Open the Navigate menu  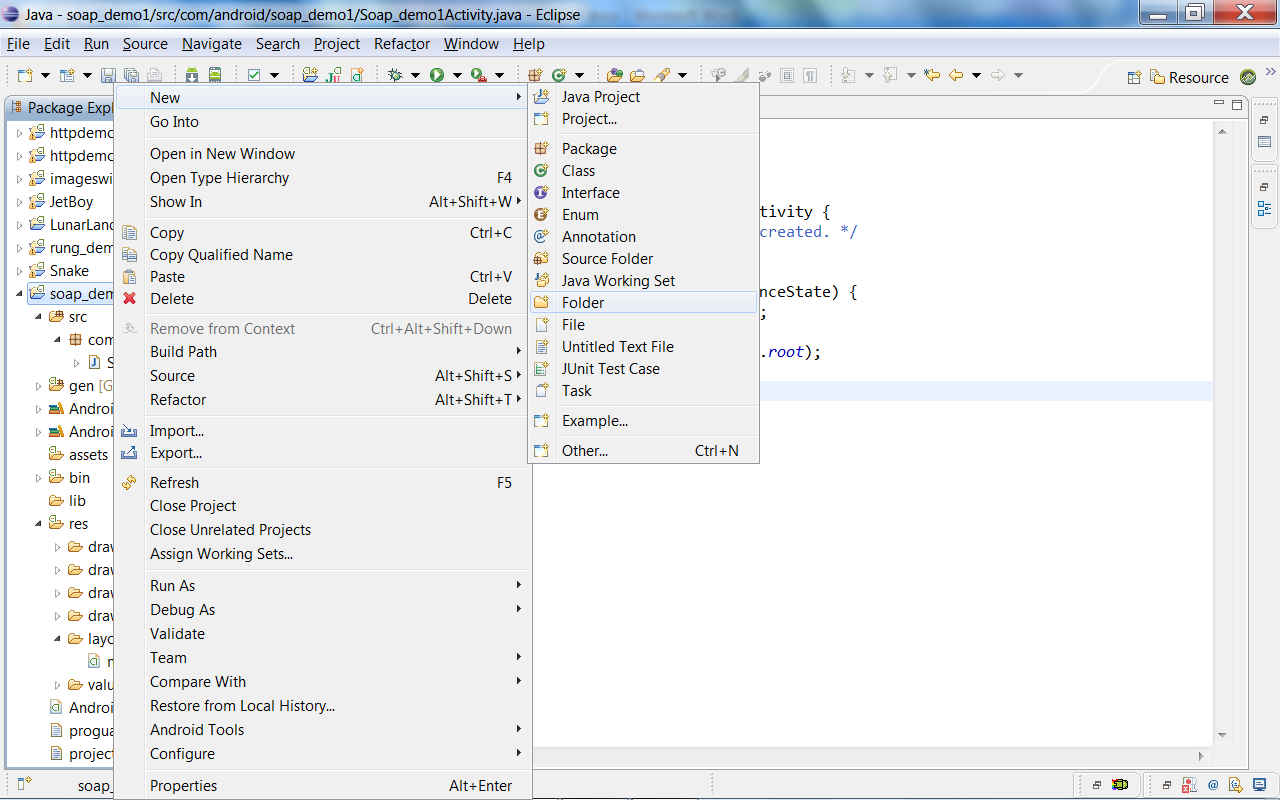point(212,44)
